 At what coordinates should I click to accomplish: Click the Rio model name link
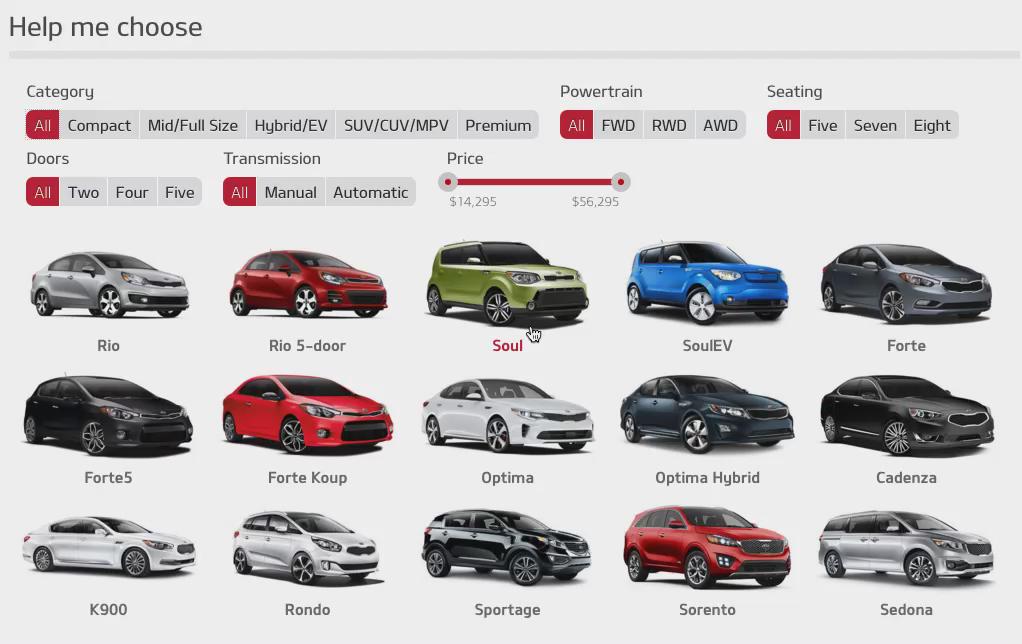click(x=108, y=345)
